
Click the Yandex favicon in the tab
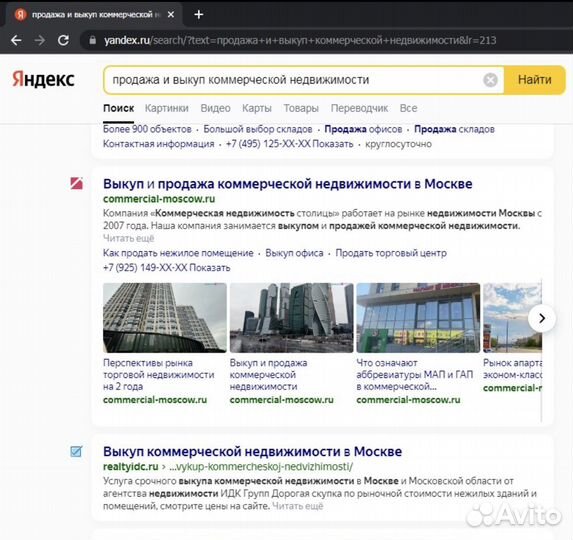click(20, 15)
